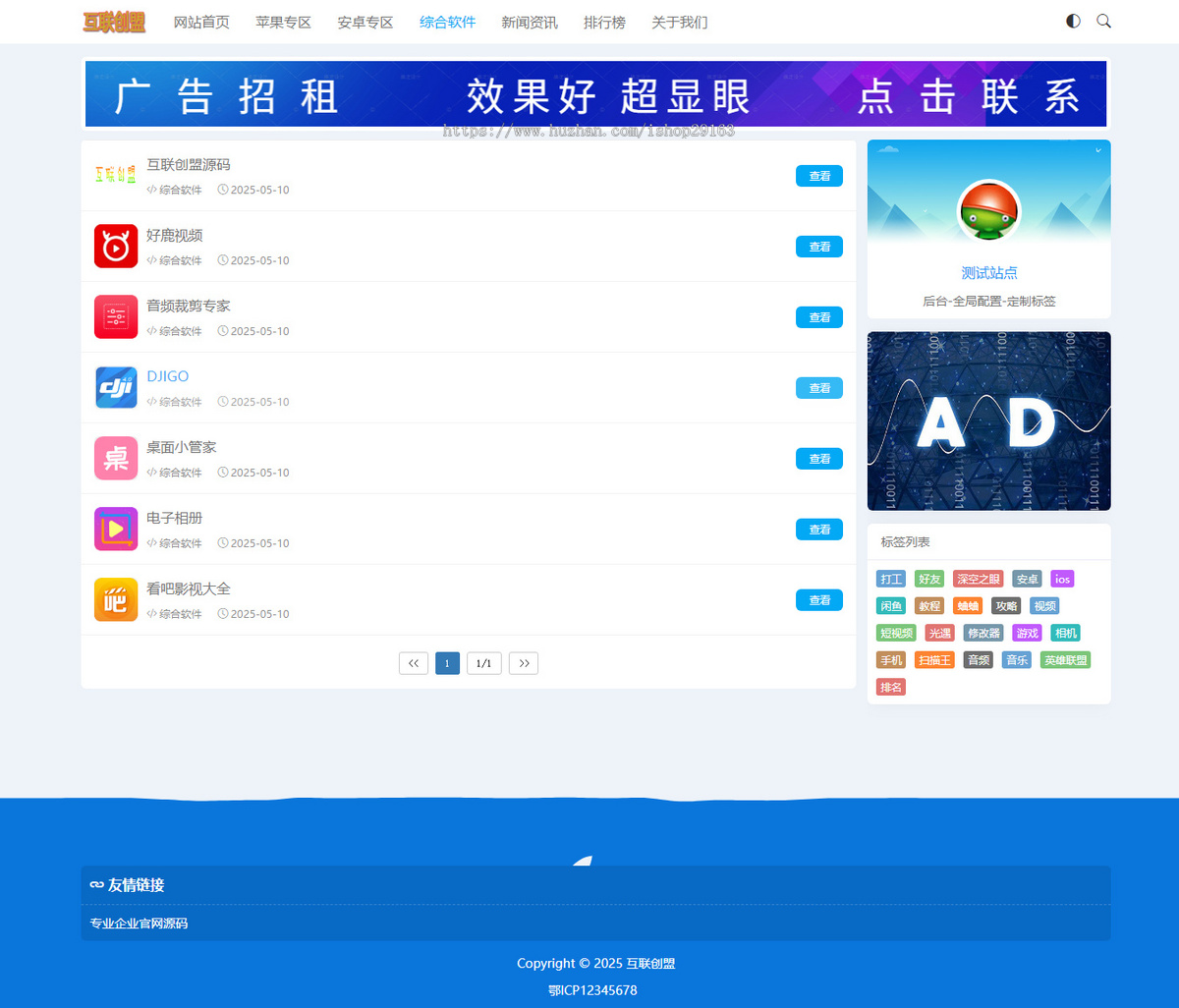Image resolution: width=1179 pixels, height=1008 pixels.
Task: Select the 打工 tag
Action: pos(891,579)
